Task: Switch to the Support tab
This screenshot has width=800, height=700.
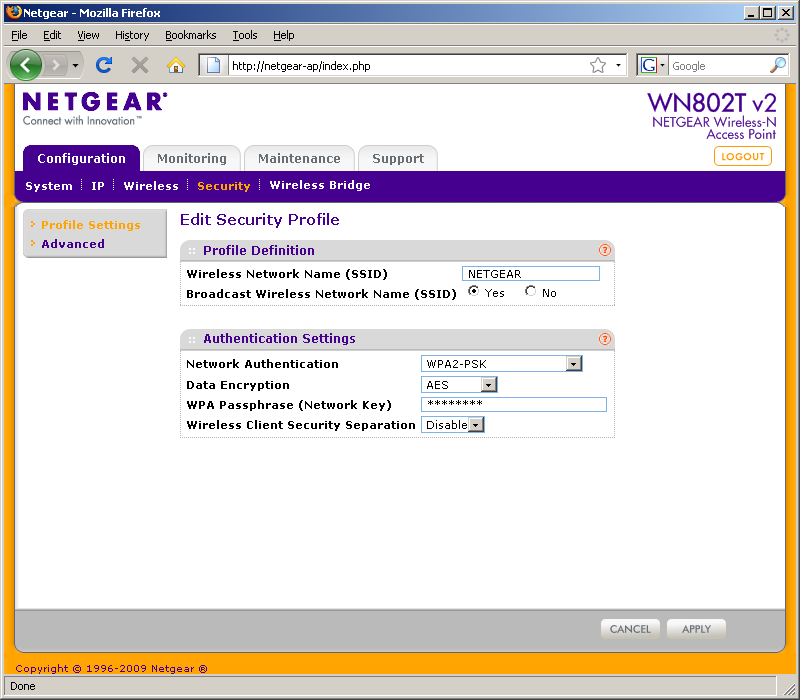Action: click(x=398, y=158)
